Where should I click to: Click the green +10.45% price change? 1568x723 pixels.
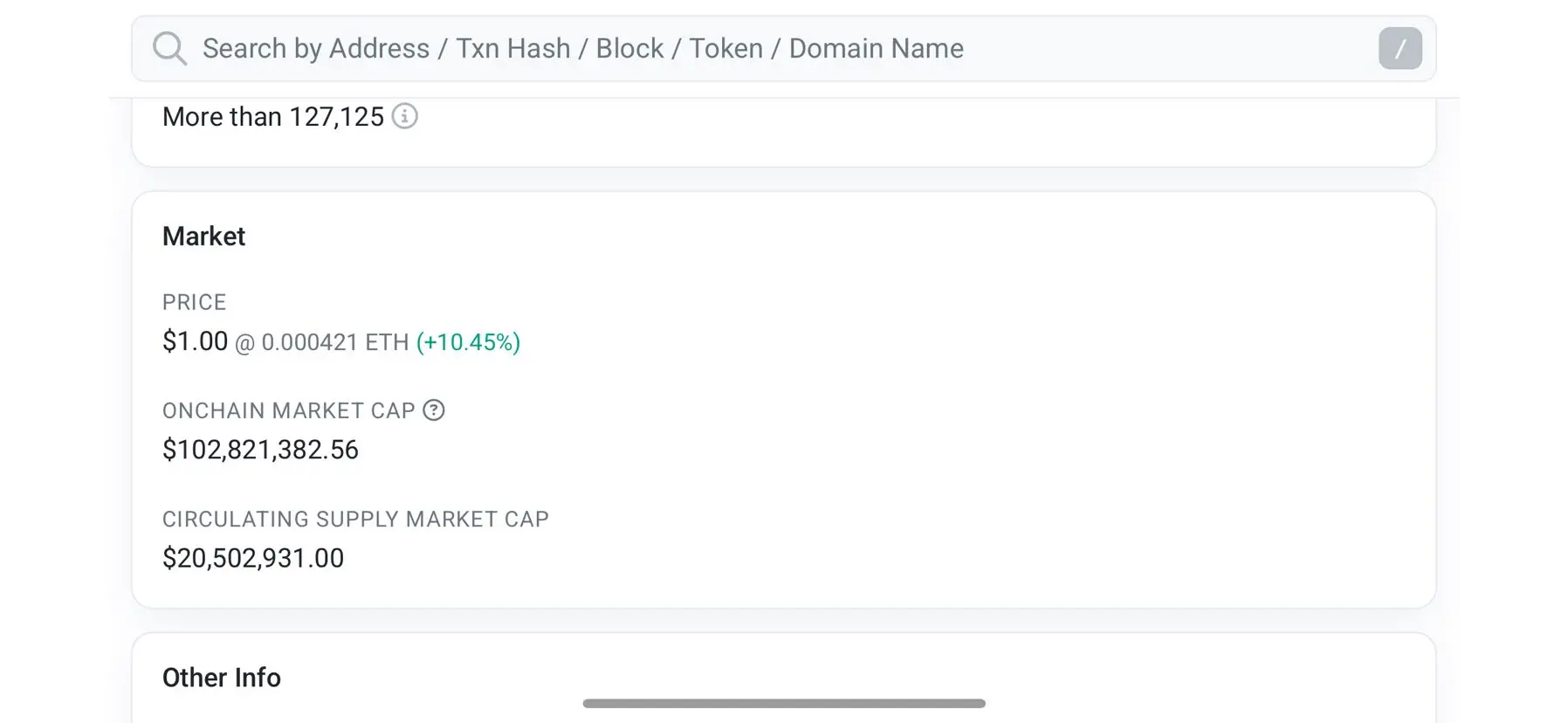point(468,342)
